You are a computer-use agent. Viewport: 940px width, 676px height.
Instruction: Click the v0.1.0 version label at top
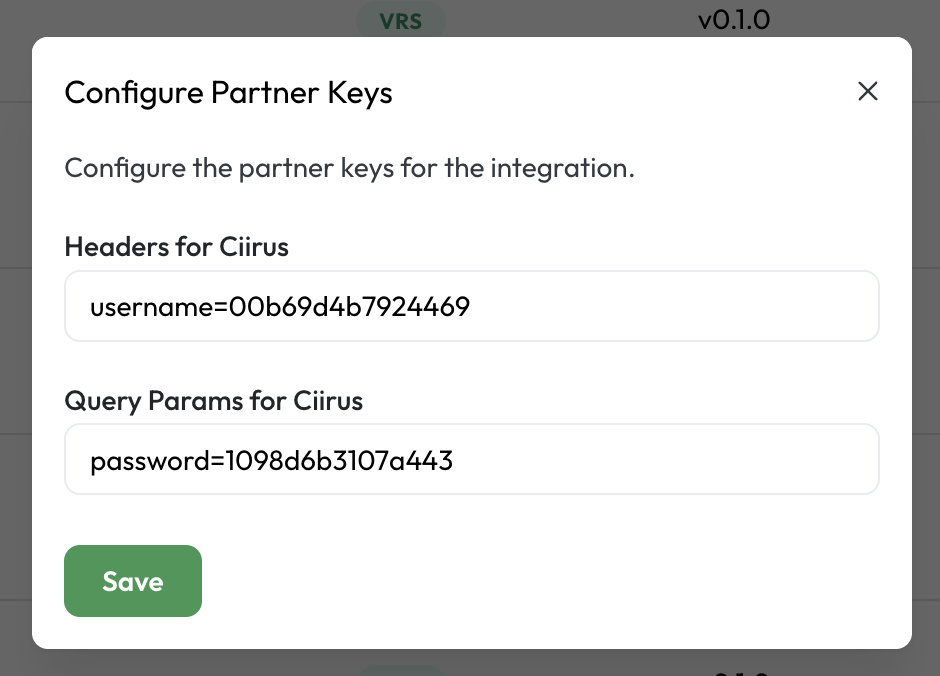[735, 18]
